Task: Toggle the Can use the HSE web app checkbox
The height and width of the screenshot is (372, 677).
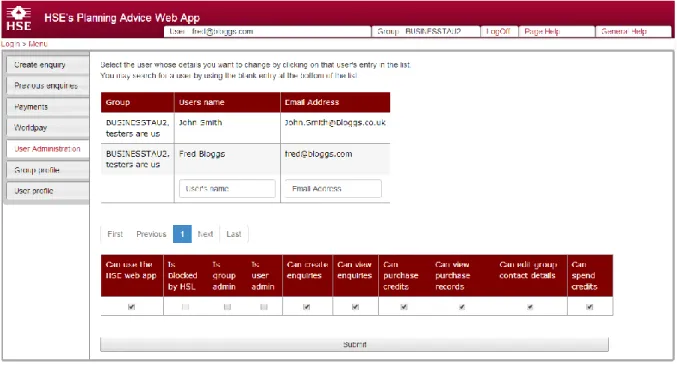Action: click(x=131, y=307)
